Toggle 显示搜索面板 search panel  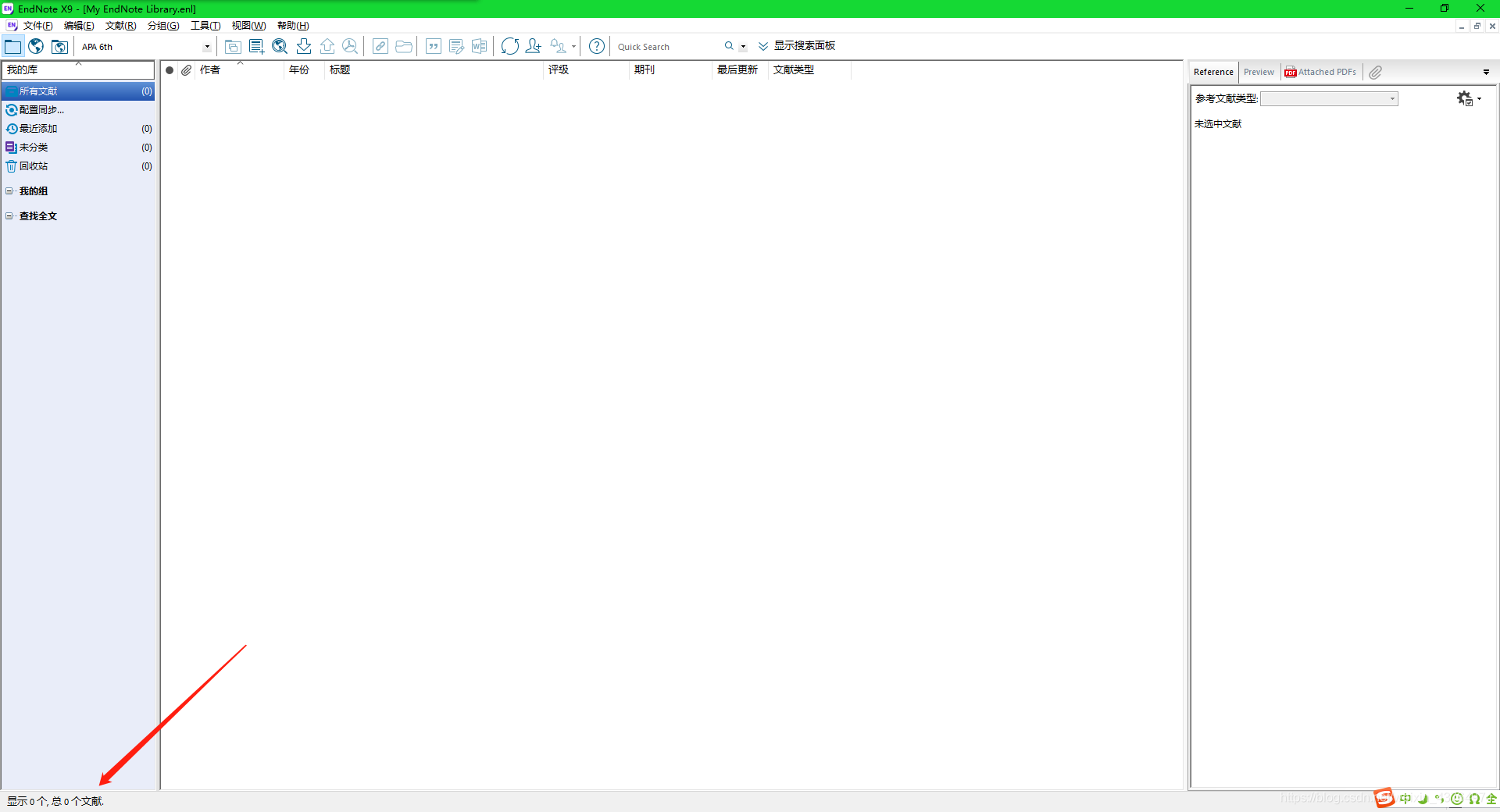coord(797,46)
